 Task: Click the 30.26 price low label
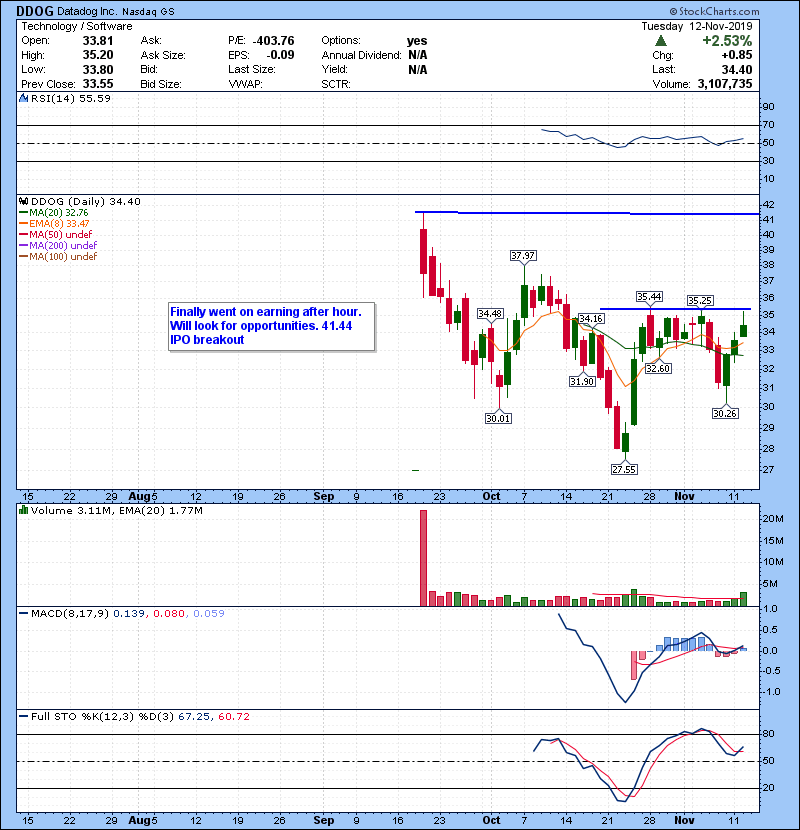[725, 413]
